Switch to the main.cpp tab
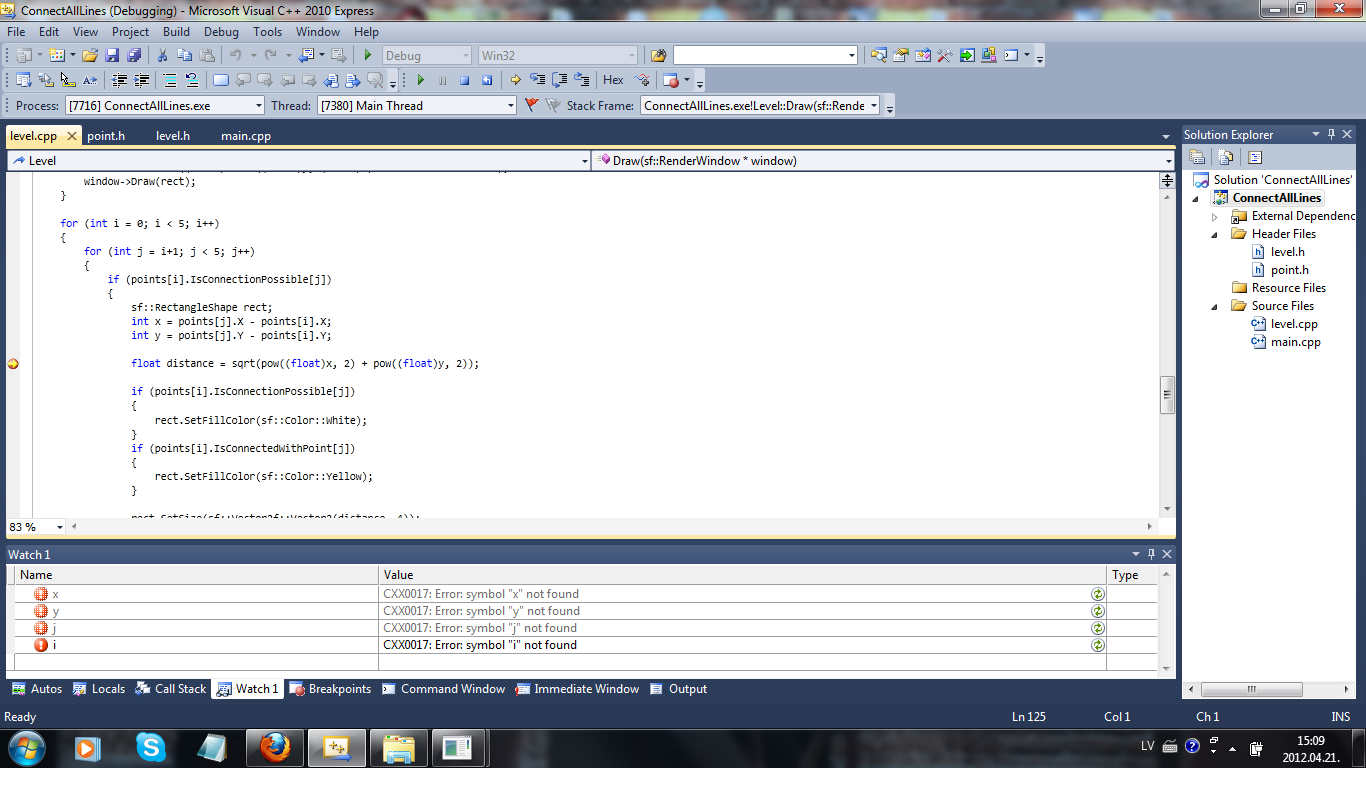Image resolution: width=1366 pixels, height=800 pixels. click(x=246, y=136)
